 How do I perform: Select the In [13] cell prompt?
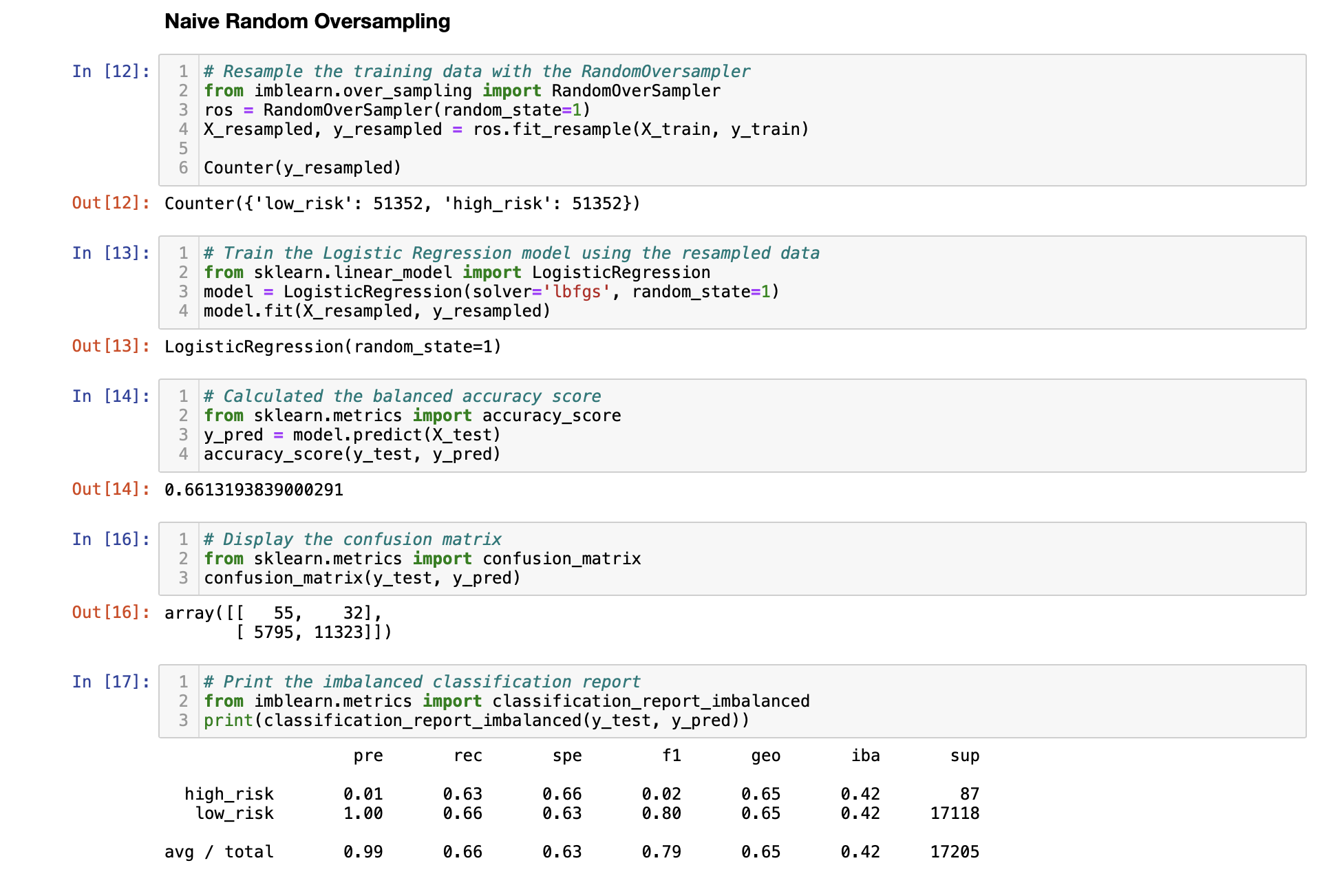111,253
